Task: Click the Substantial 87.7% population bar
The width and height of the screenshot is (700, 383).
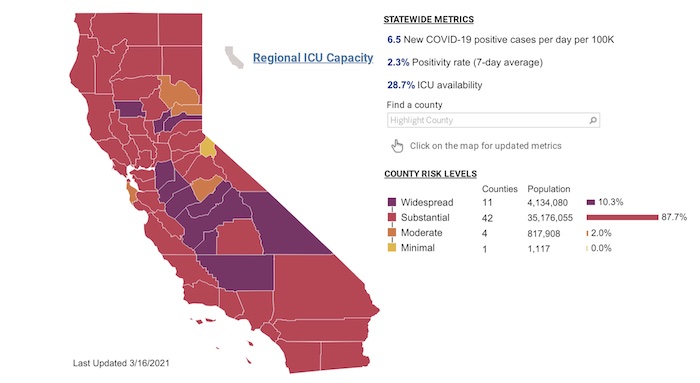Action: pyautogui.click(x=622, y=217)
